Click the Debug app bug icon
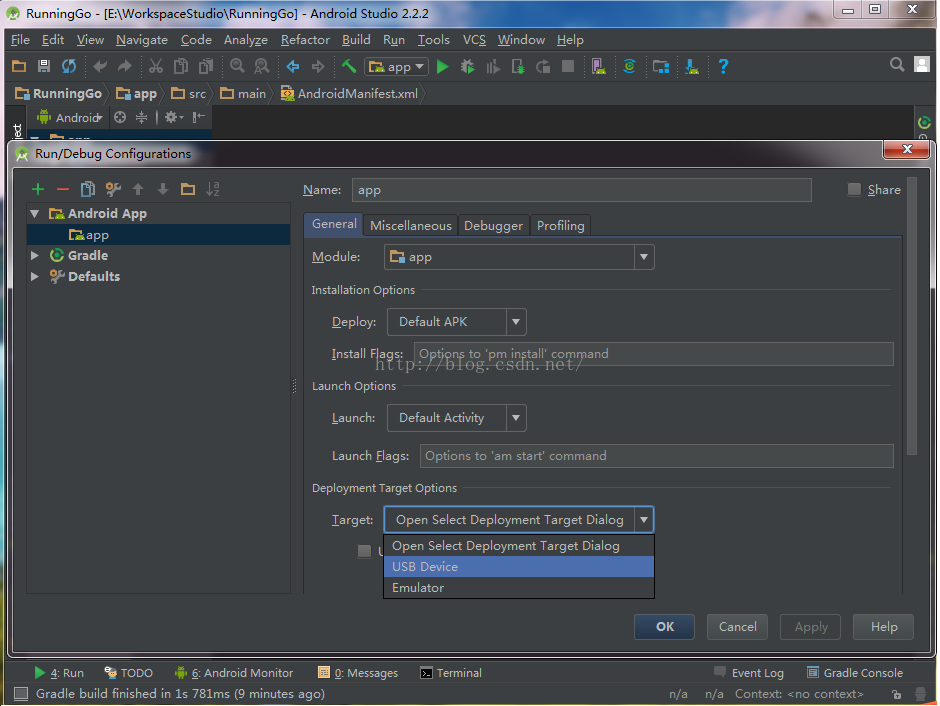 coord(468,67)
